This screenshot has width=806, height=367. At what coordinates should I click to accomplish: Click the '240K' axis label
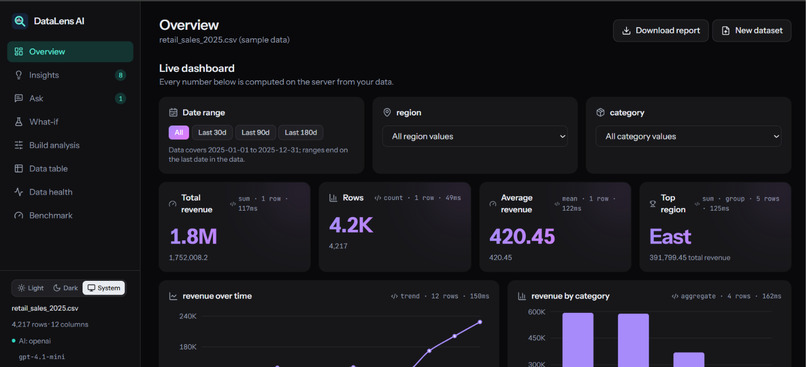[x=188, y=316]
